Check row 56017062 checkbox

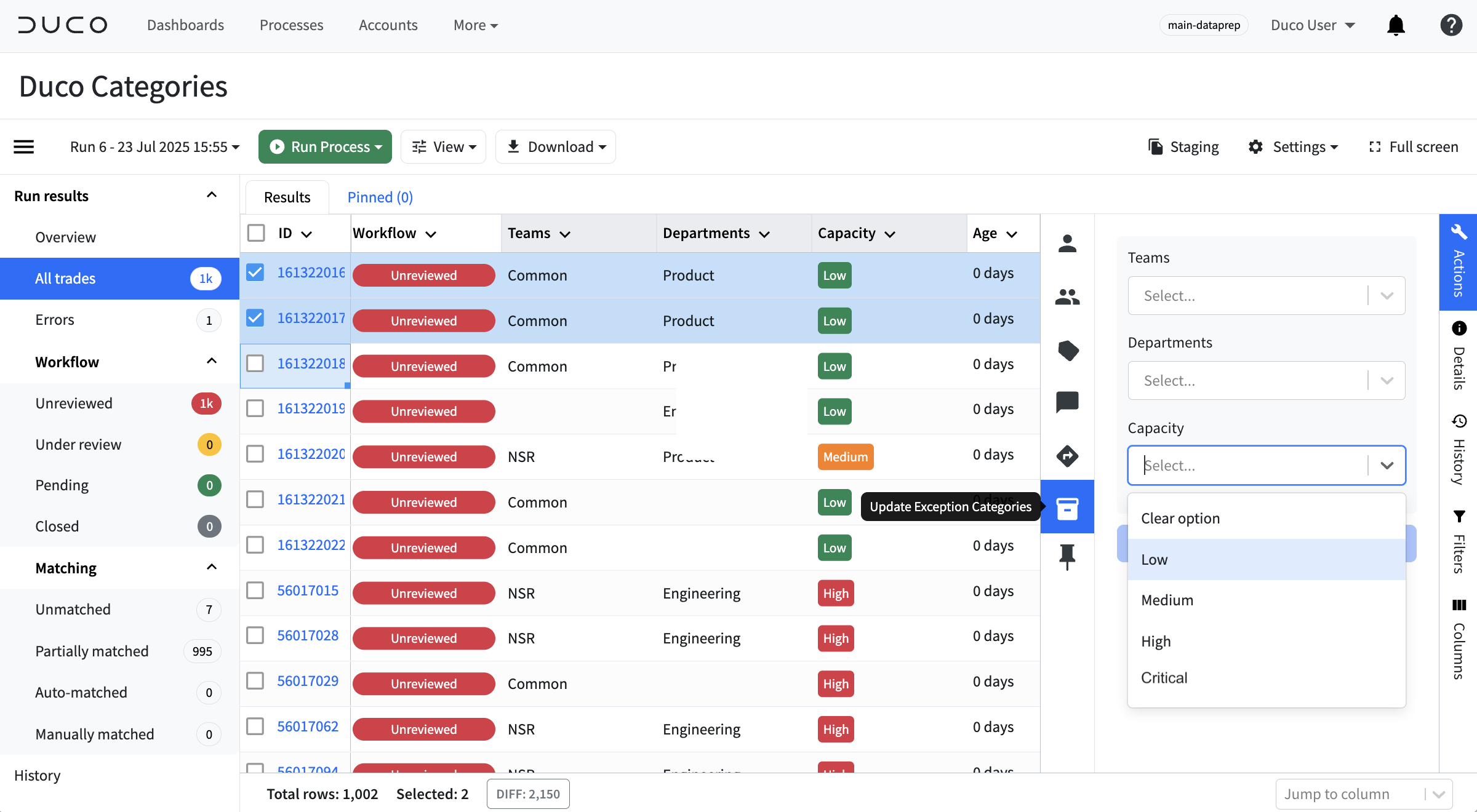point(255,726)
